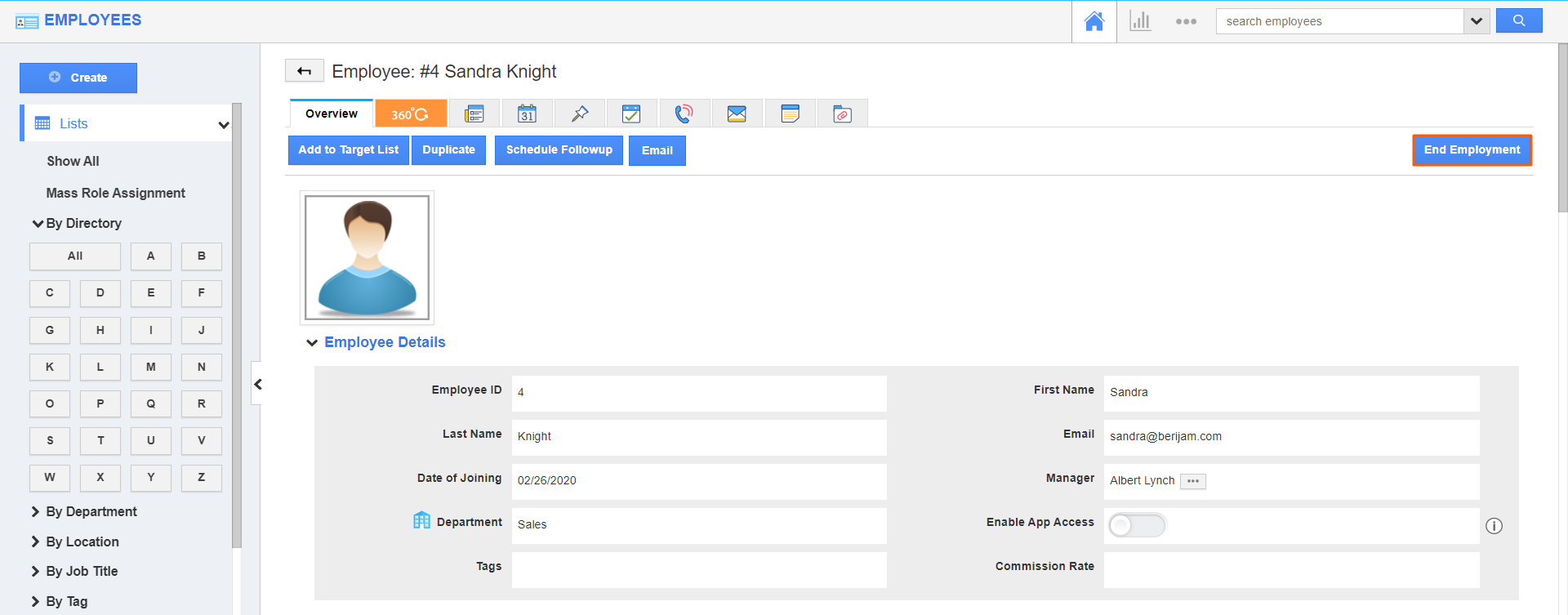
Task: Open reports bar chart icon
Action: pos(1140,21)
